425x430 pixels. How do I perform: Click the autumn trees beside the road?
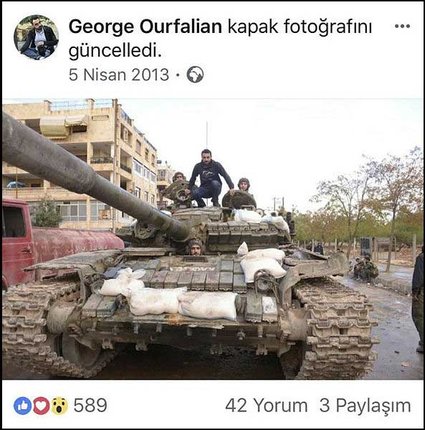click(367, 203)
